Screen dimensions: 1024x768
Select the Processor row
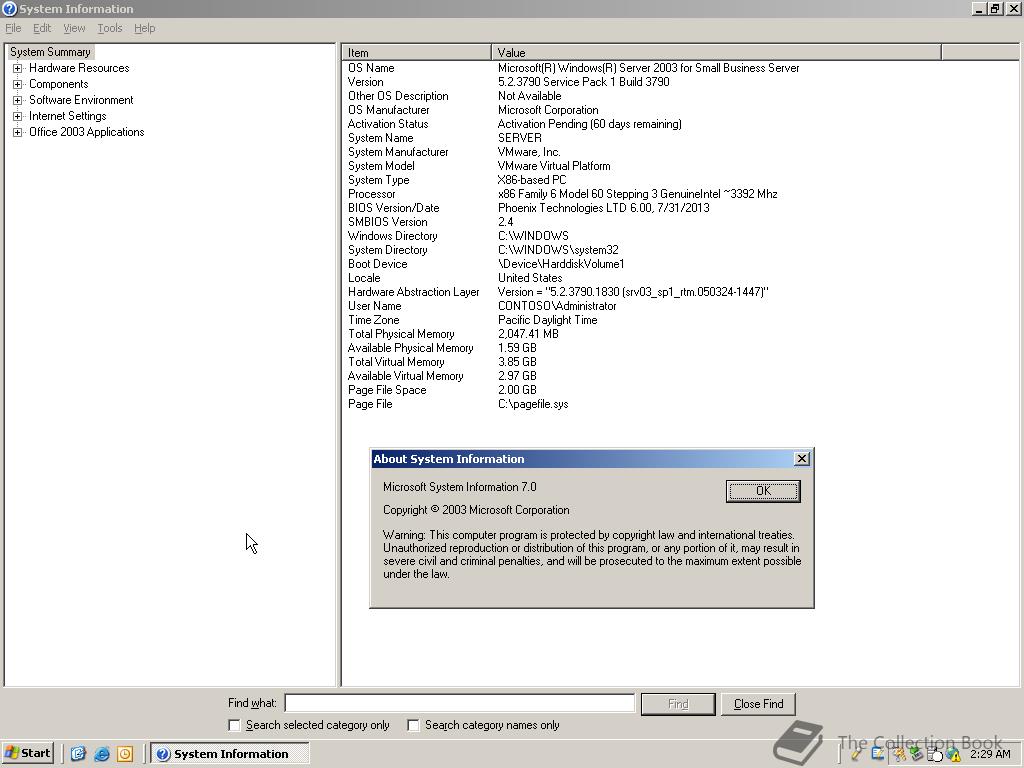pyautogui.click(x=562, y=194)
